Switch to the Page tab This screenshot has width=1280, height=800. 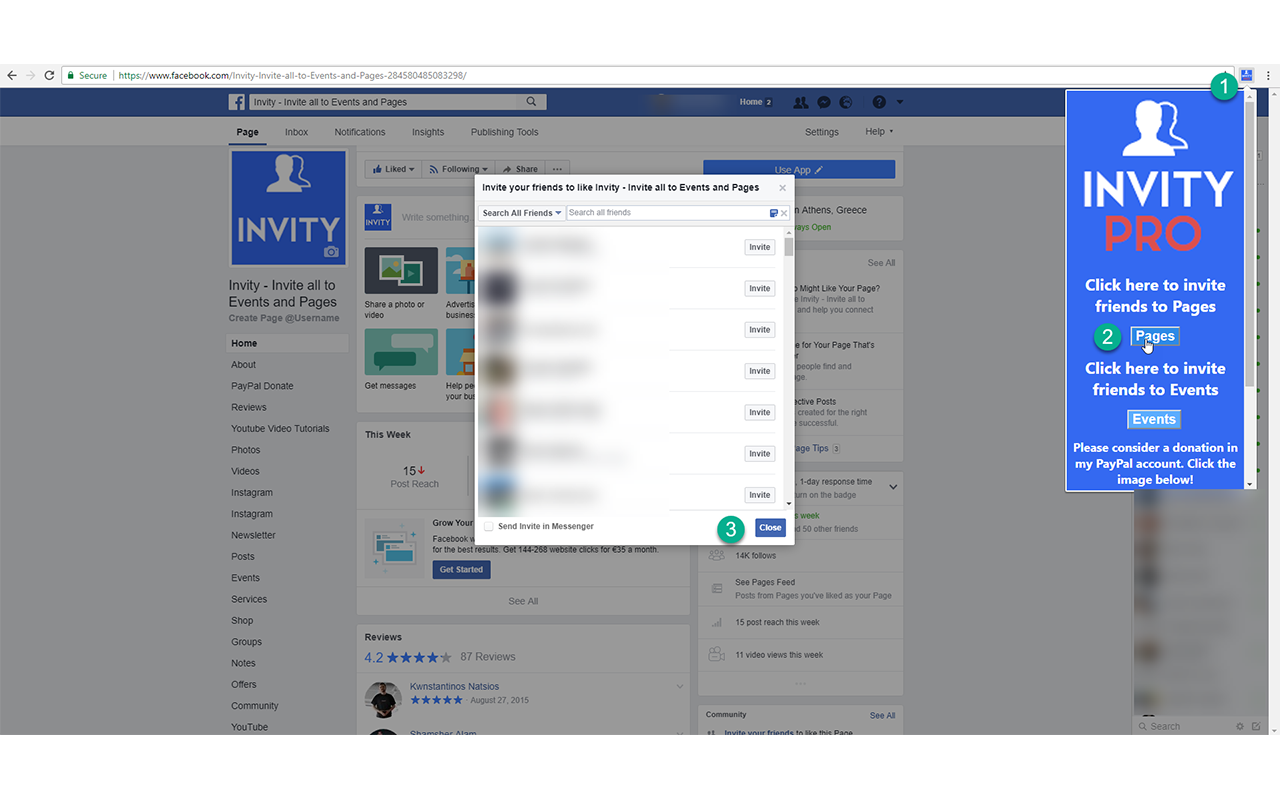pyautogui.click(x=247, y=132)
